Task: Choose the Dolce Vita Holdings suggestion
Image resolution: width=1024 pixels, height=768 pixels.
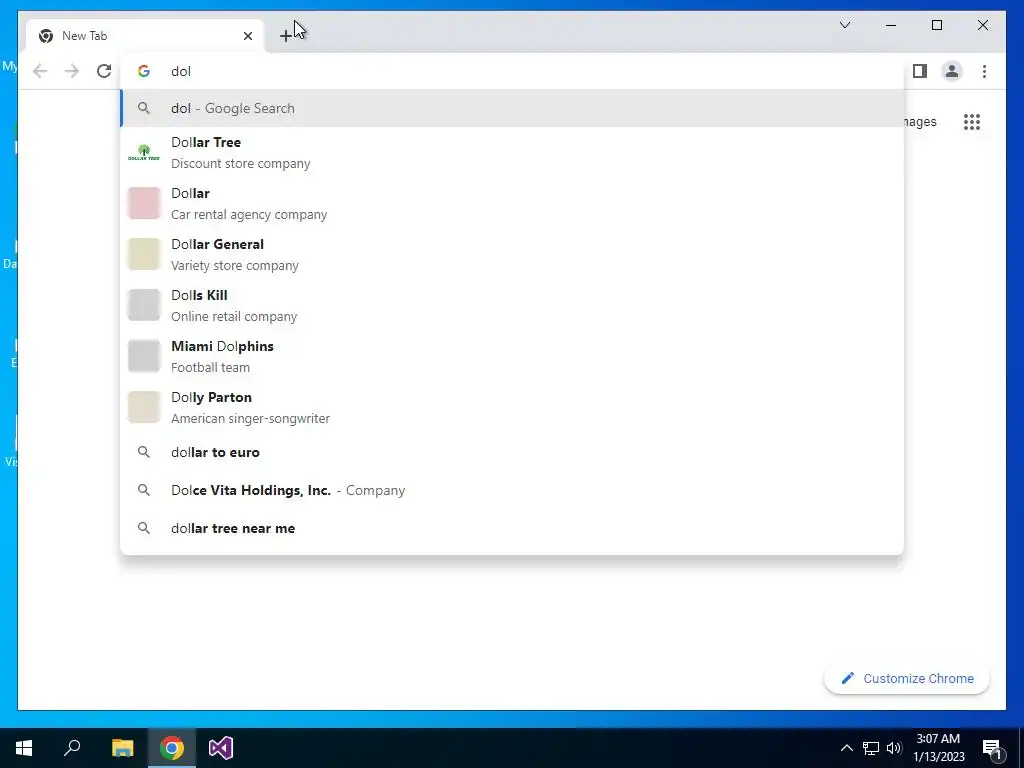Action: (512, 490)
